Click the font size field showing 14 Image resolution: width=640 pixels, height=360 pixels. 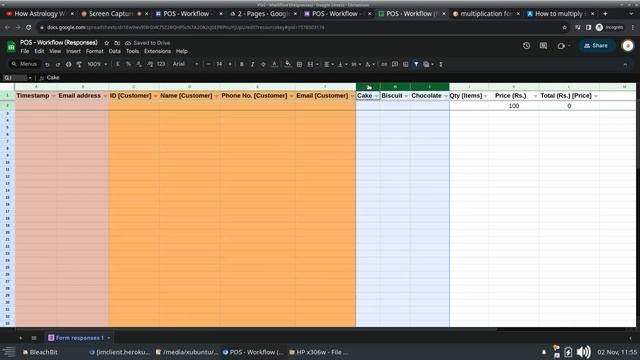219,64
